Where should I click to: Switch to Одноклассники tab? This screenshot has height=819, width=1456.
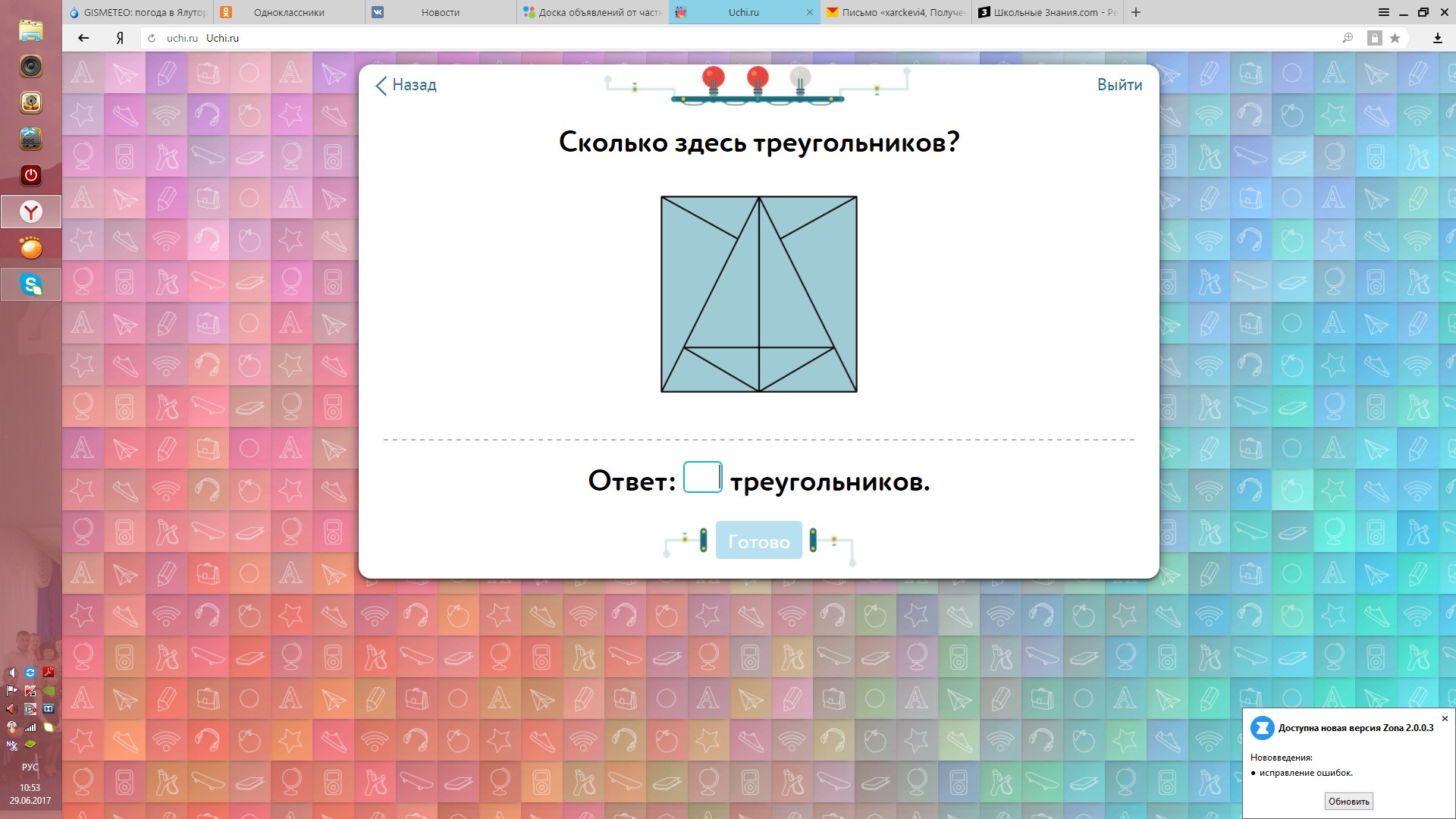click(288, 12)
